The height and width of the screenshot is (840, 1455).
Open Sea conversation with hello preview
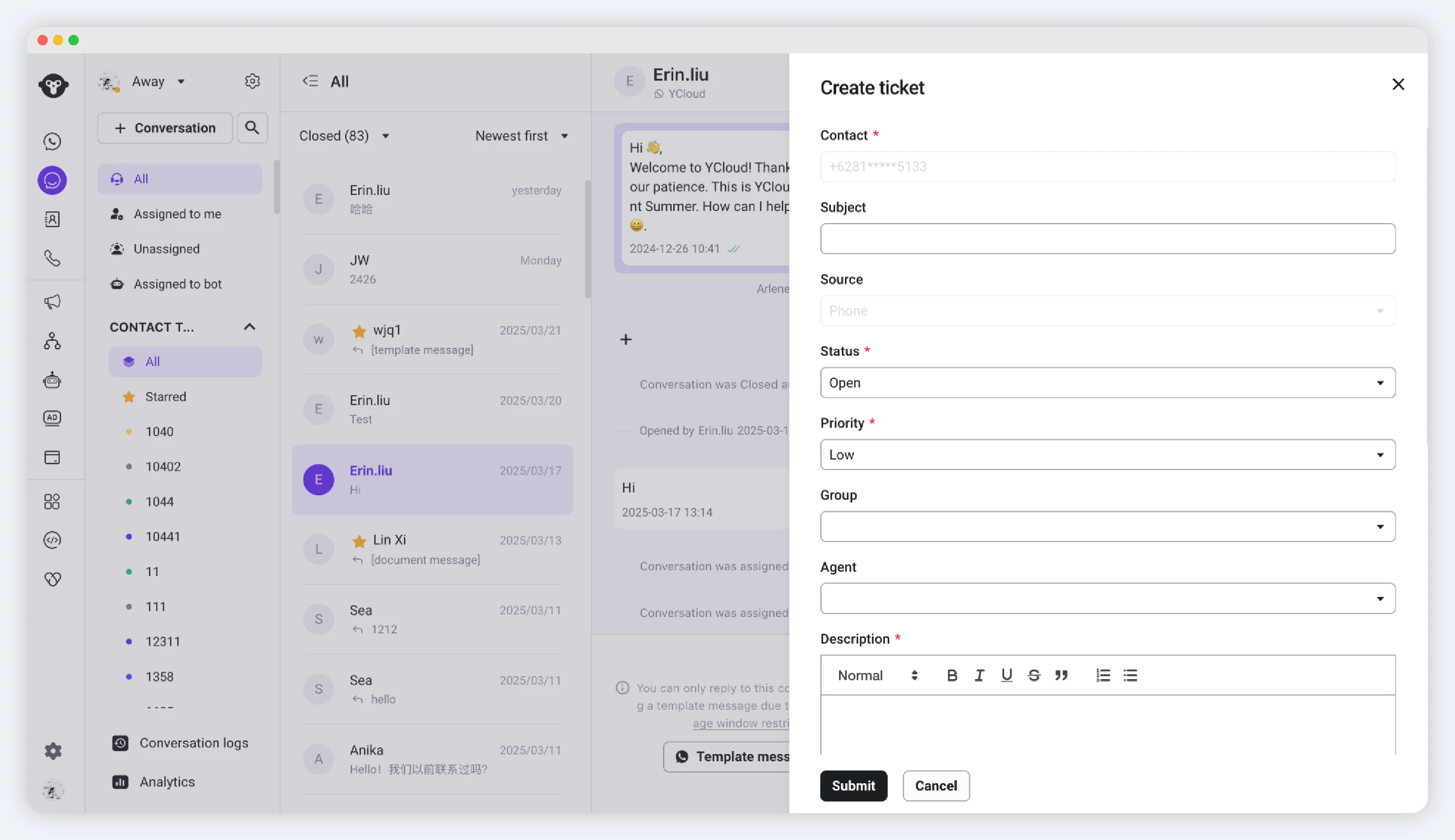[432, 689]
